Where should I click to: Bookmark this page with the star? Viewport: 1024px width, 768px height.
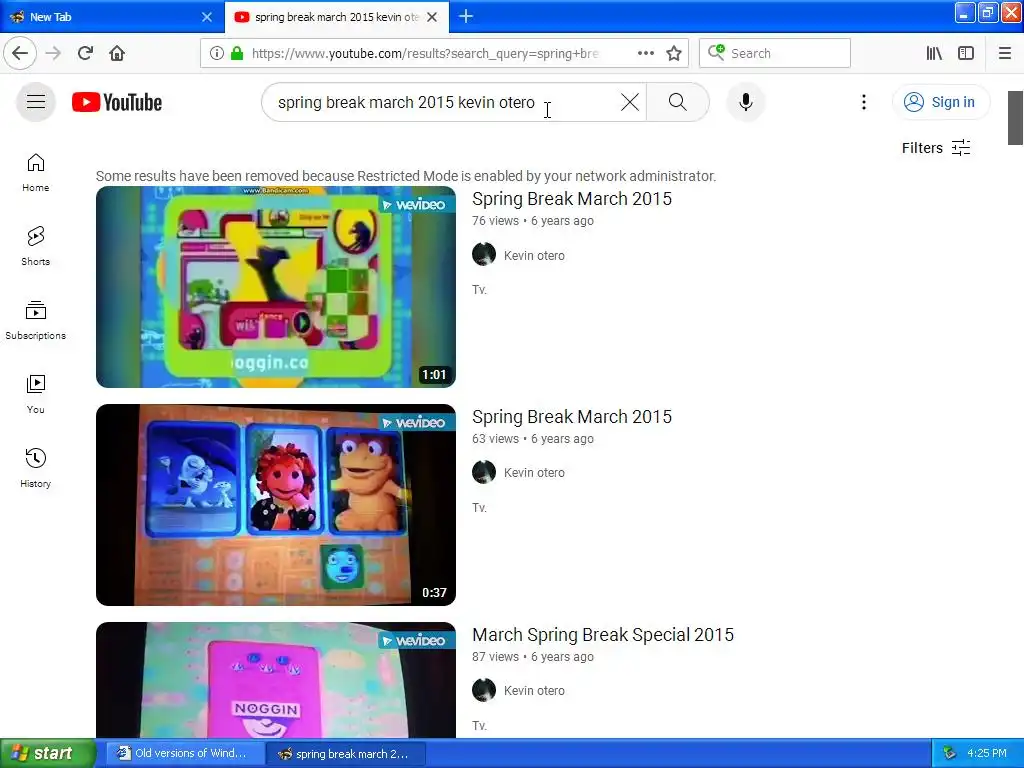[x=674, y=53]
